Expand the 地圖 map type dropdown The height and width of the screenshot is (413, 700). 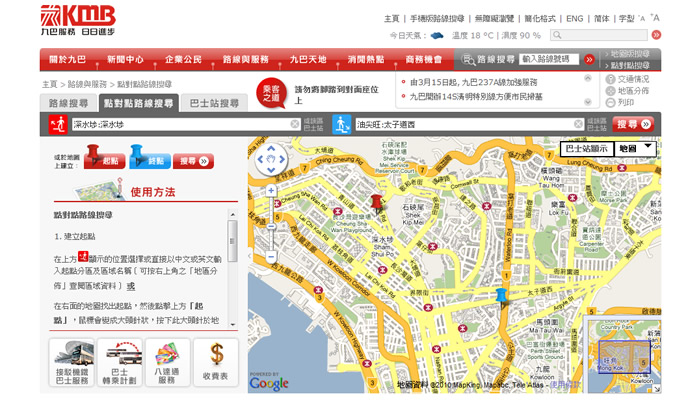click(x=636, y=148)
